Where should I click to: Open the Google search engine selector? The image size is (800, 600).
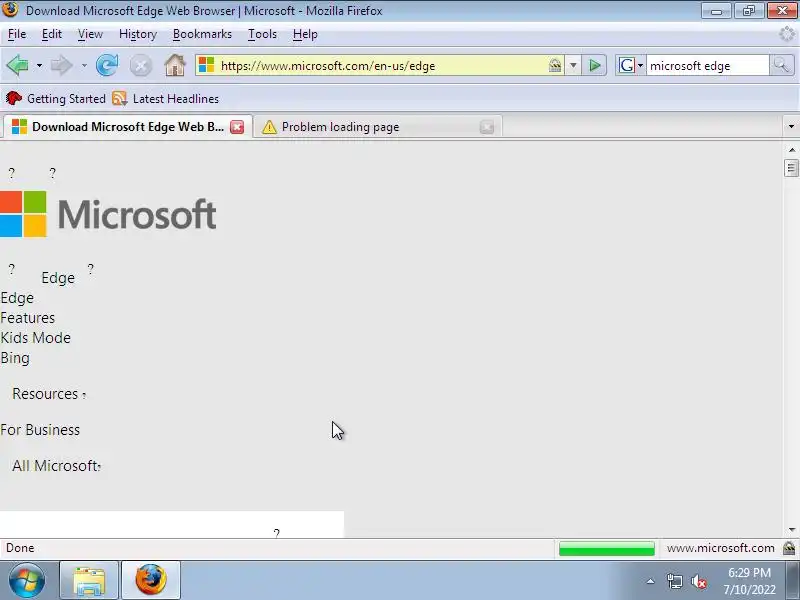(x=631, y=65)
